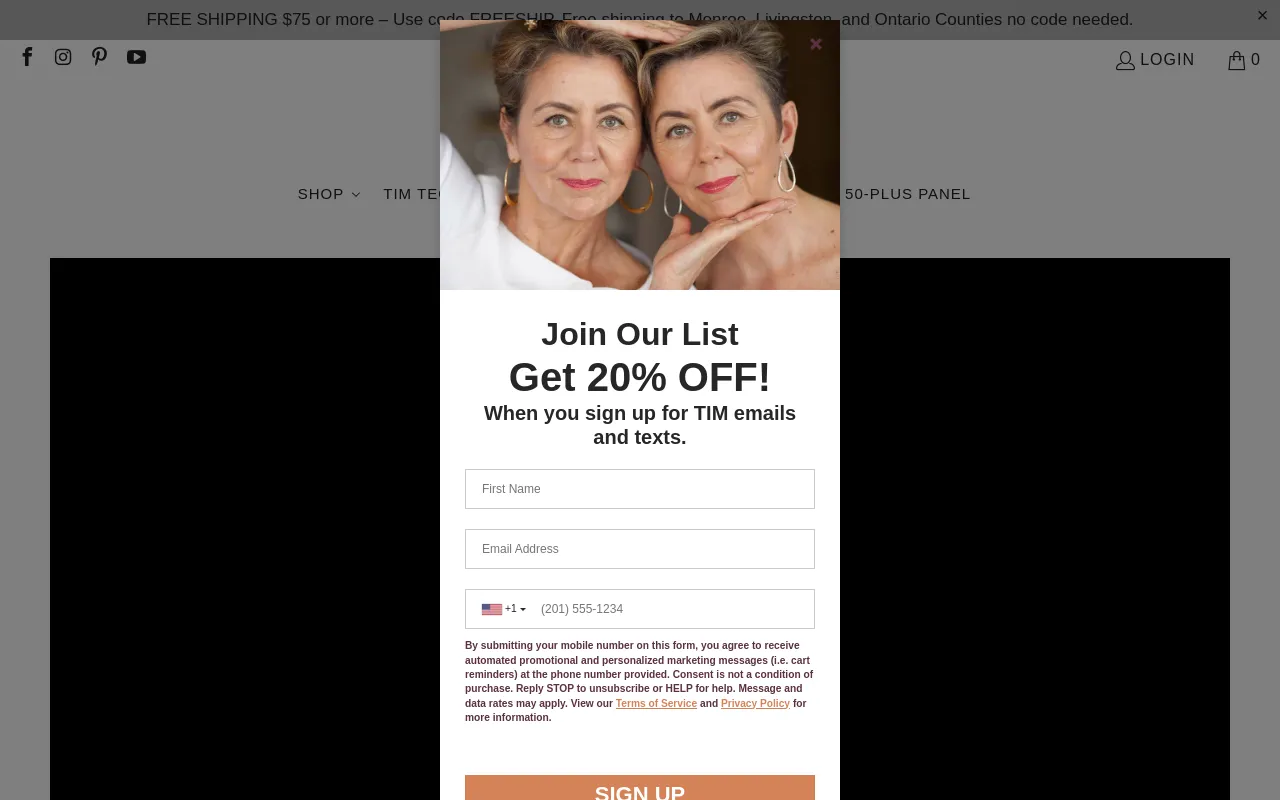This screenshot has width=1280, height=800.
Task: Click the SIGN UP button
Action: pos(640,788)
